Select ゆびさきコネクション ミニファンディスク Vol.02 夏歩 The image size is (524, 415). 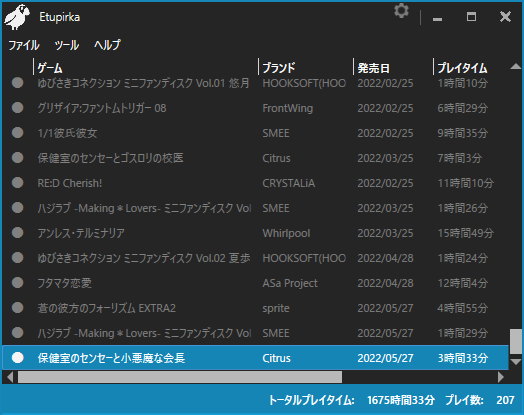144,258
